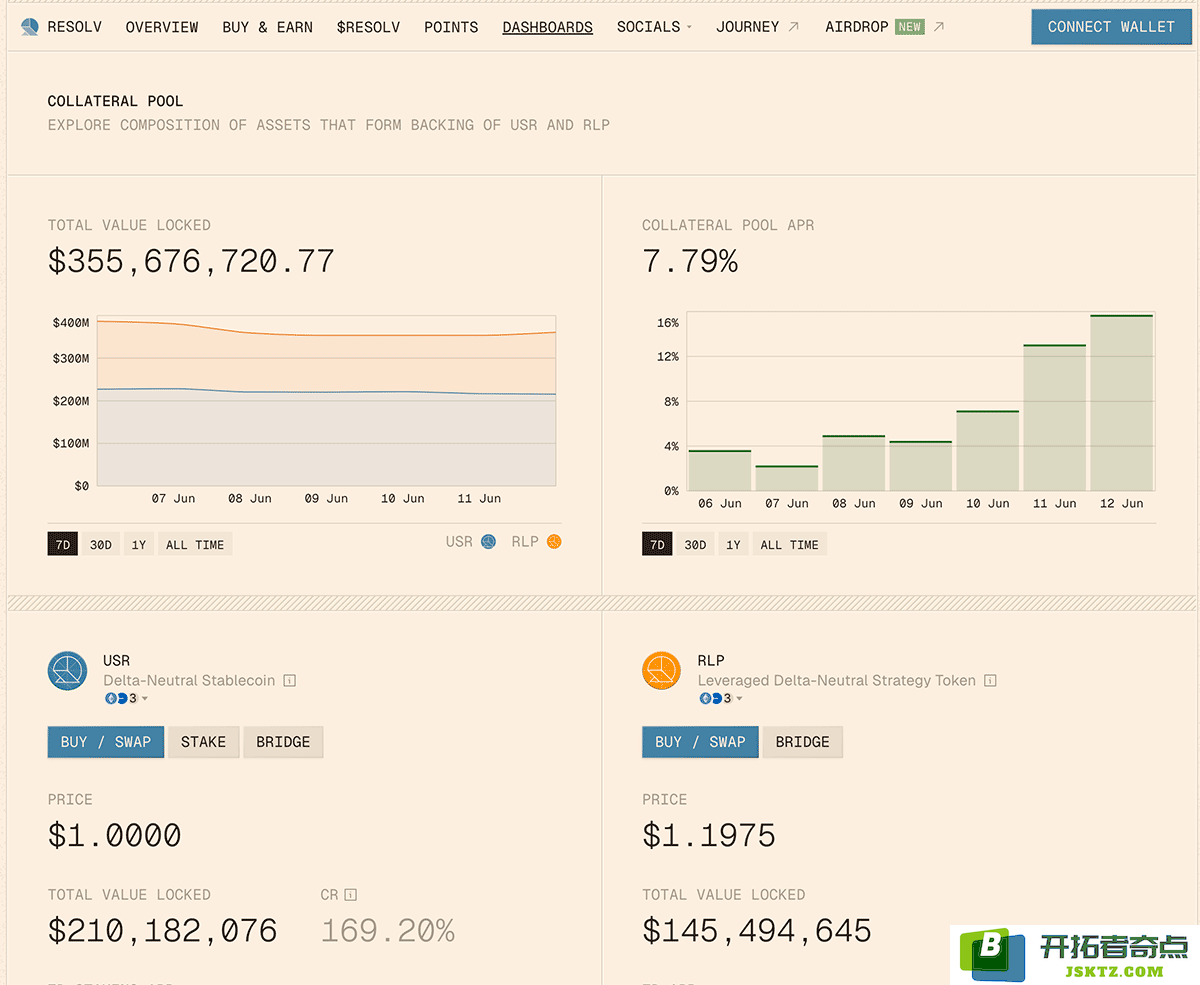Click the 10 Jun APR bar
This screenshot has height=985, width=1200.
988,451
